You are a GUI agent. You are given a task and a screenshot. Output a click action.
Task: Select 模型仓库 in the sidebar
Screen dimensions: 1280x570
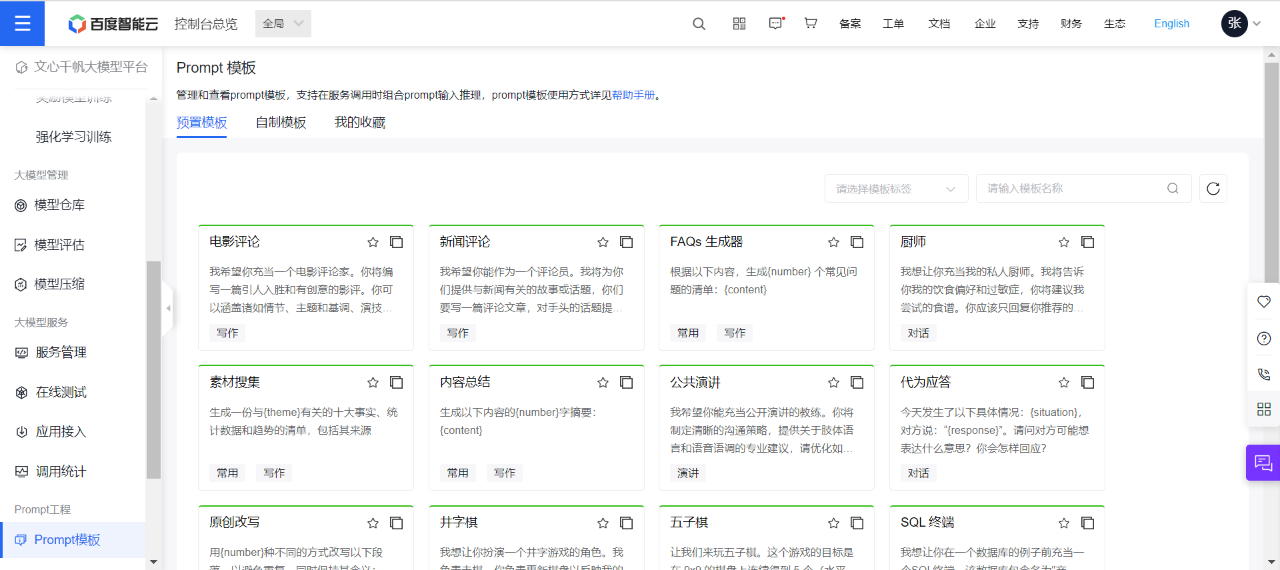point(60,205)
